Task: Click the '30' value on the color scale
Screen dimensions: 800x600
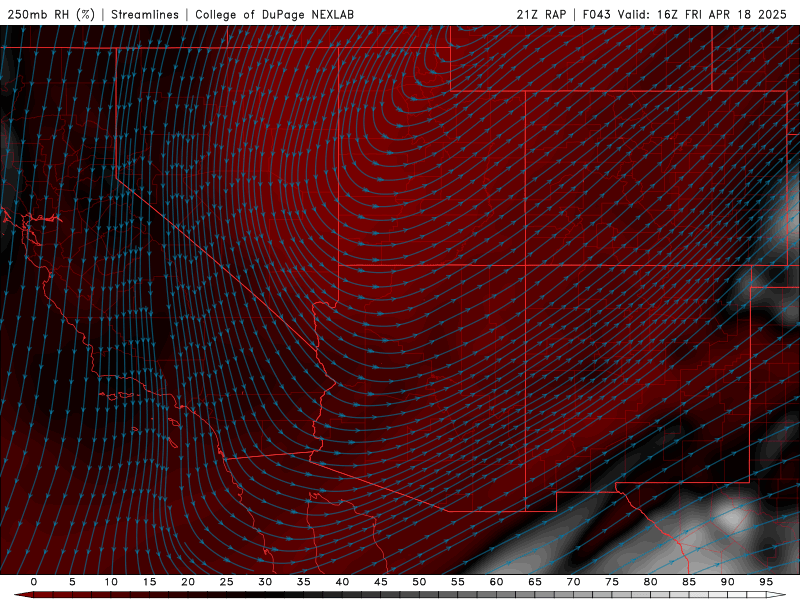Action: 265,582
